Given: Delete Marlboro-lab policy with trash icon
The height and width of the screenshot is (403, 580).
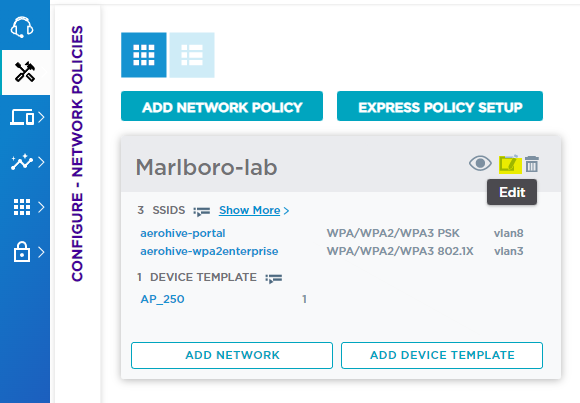Looking at the screenshot, I should click(532, 164).
